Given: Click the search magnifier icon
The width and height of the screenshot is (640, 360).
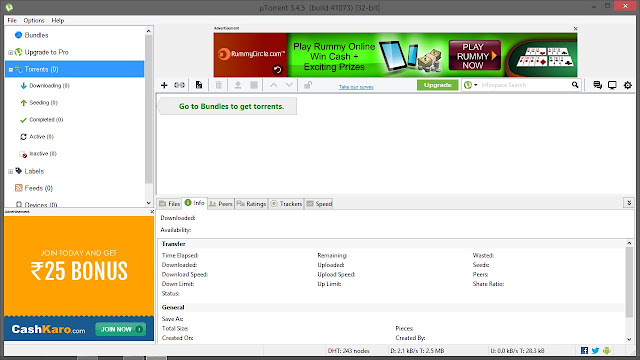Looking at the screenshot, I should (x=575, y=85).
